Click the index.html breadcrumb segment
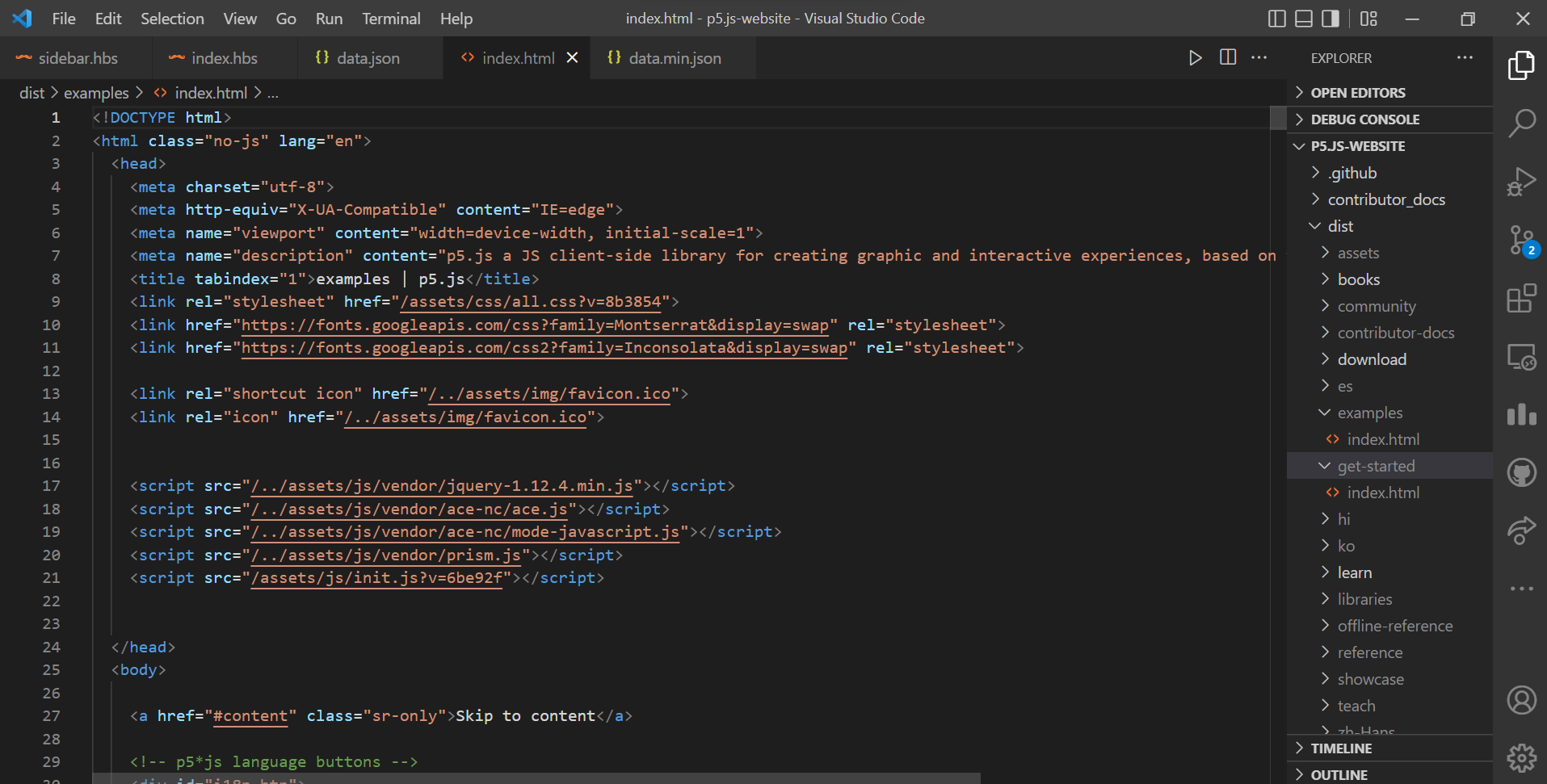 210,93
